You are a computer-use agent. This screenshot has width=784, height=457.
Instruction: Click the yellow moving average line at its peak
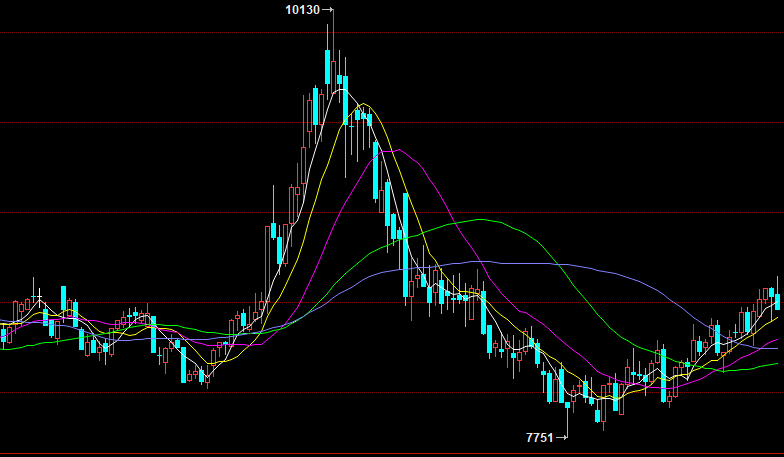click(365, 104)
